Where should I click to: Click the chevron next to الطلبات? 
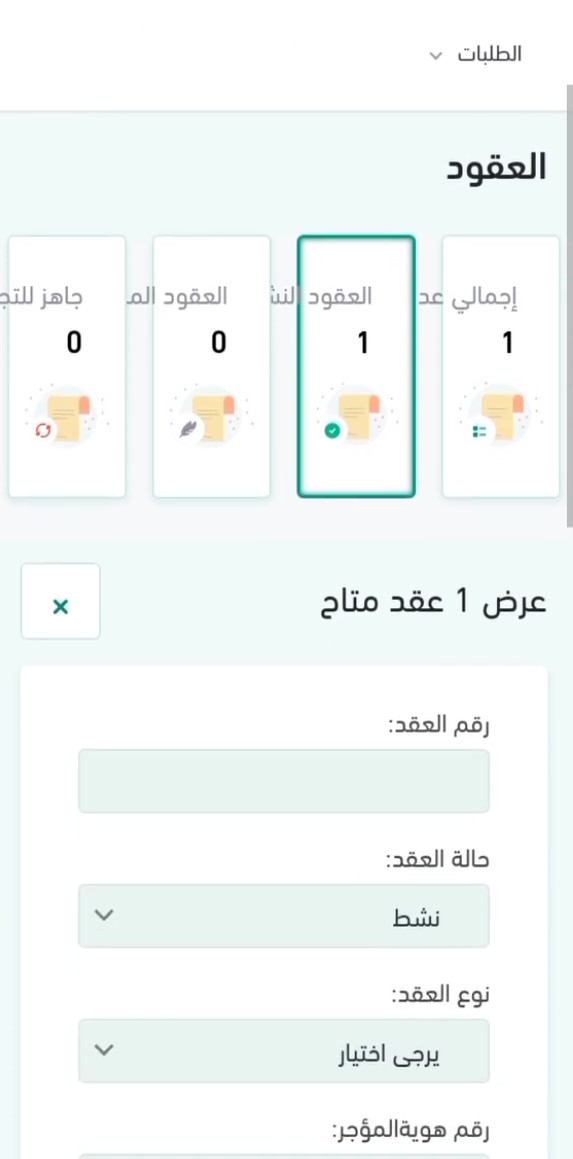pyautogui.click(x=435, y=55)
